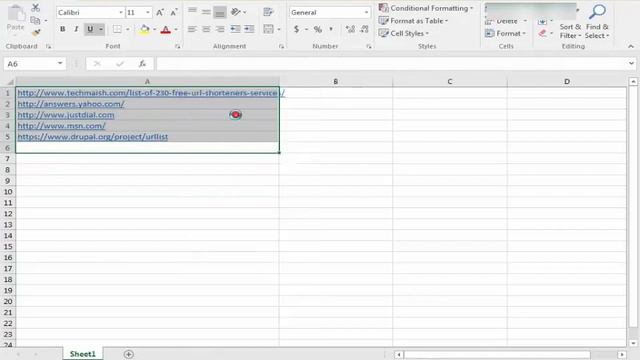Open the General number format dropdown
This screenshot has width=640, height=360.
point(366,13)
